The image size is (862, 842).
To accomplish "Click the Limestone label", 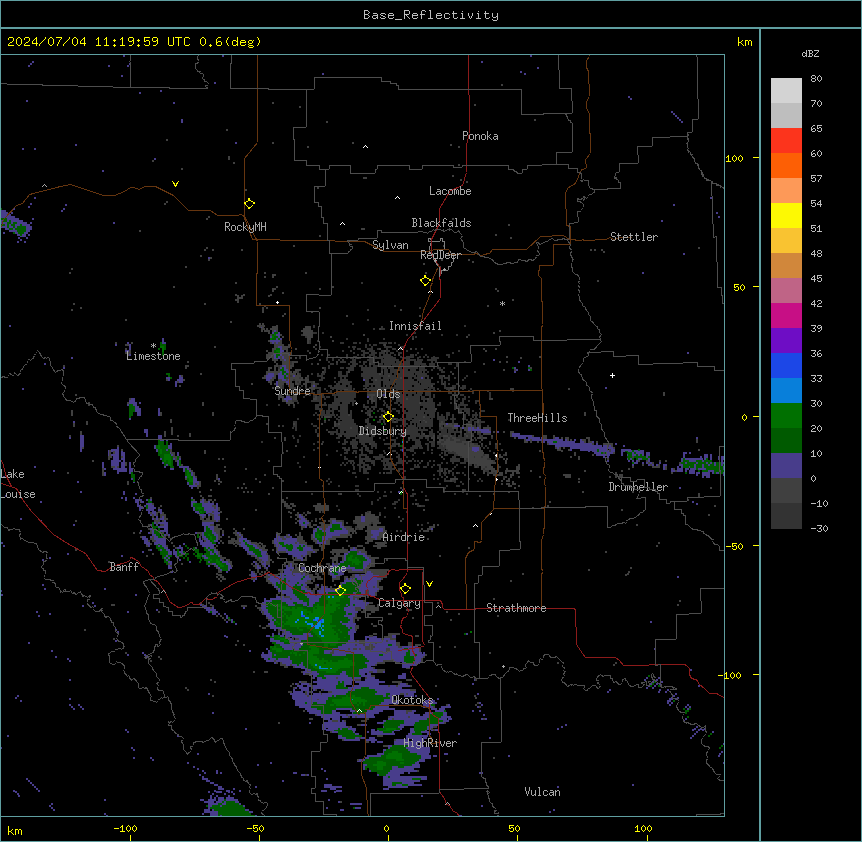I will pos(153,356).
